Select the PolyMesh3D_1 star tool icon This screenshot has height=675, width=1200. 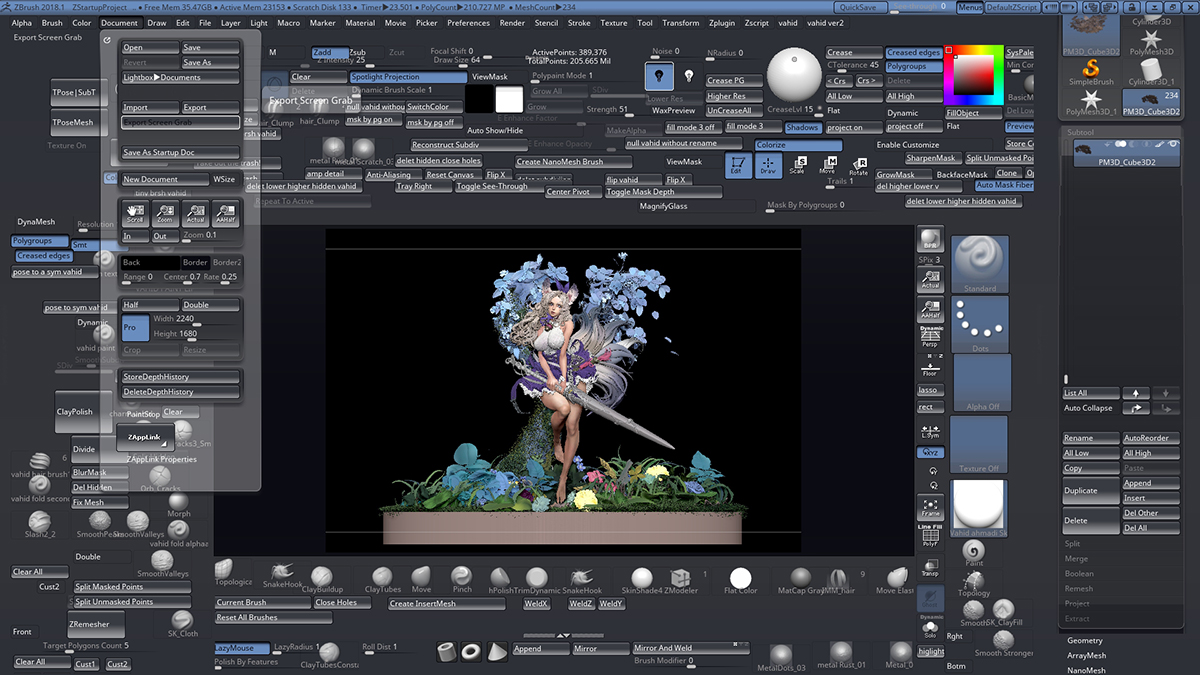tap(1091, 102)
